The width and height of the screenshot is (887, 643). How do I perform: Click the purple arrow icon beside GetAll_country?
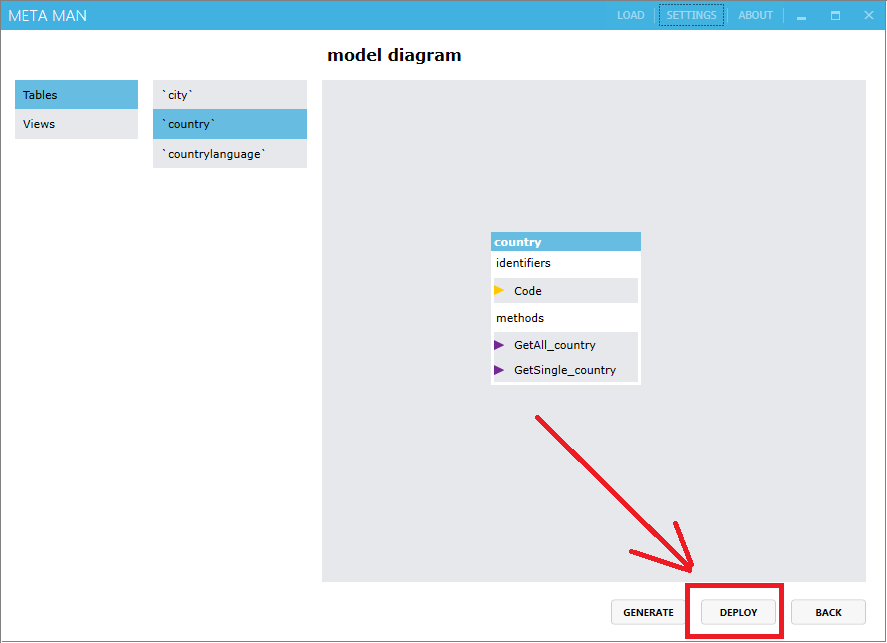tap(500, 344)
